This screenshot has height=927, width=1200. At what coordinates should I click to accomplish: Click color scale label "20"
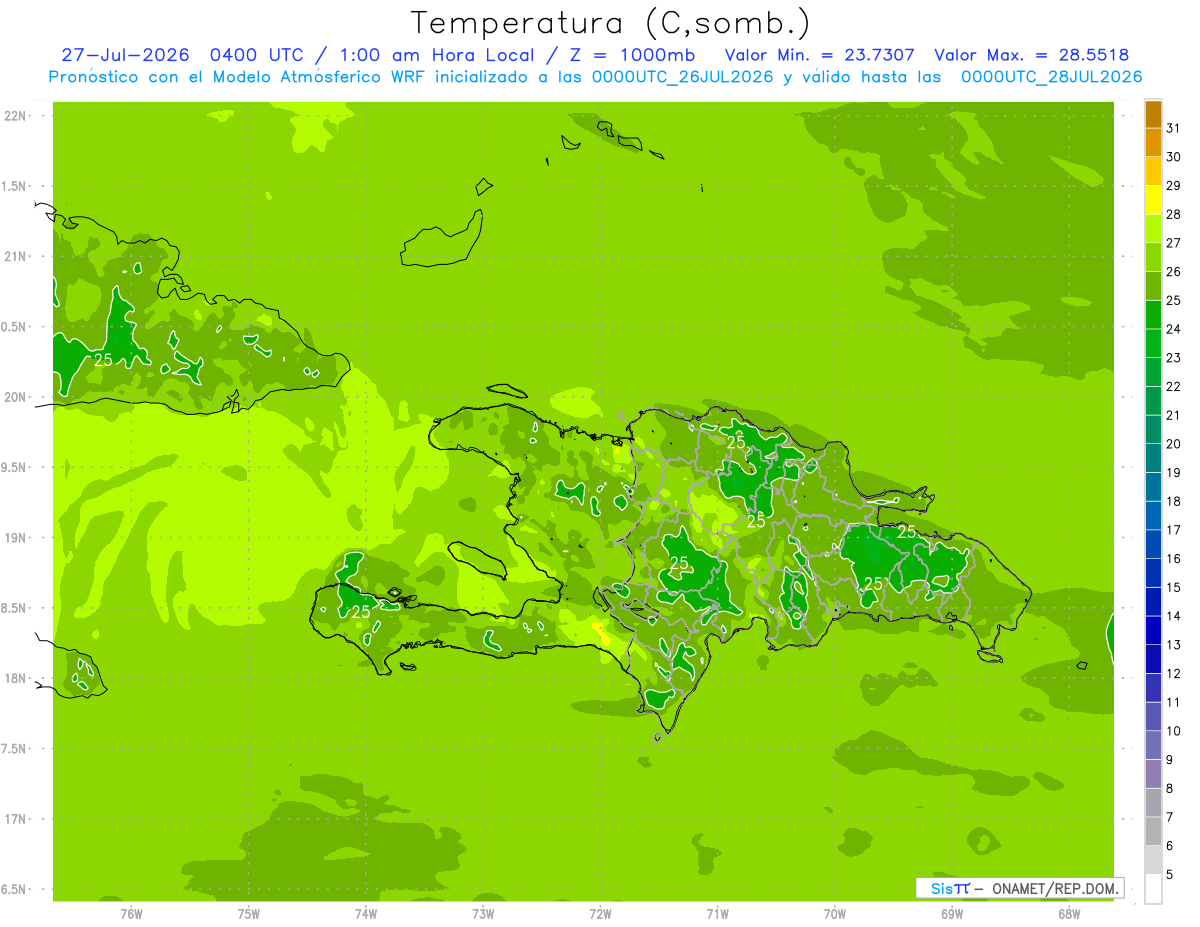point(1173,444)
